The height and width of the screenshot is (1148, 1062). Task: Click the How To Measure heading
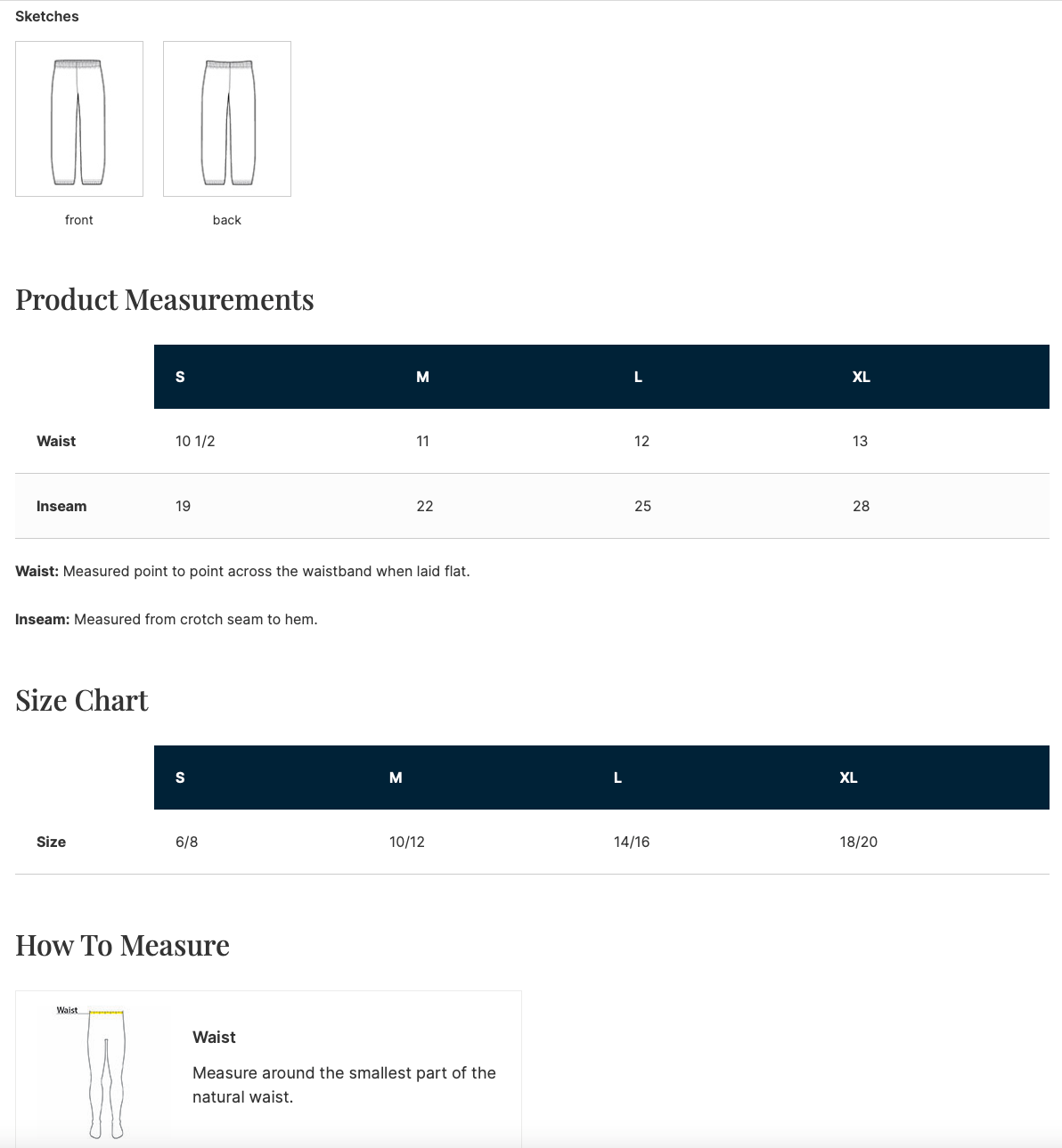click(x=123, y=946)
